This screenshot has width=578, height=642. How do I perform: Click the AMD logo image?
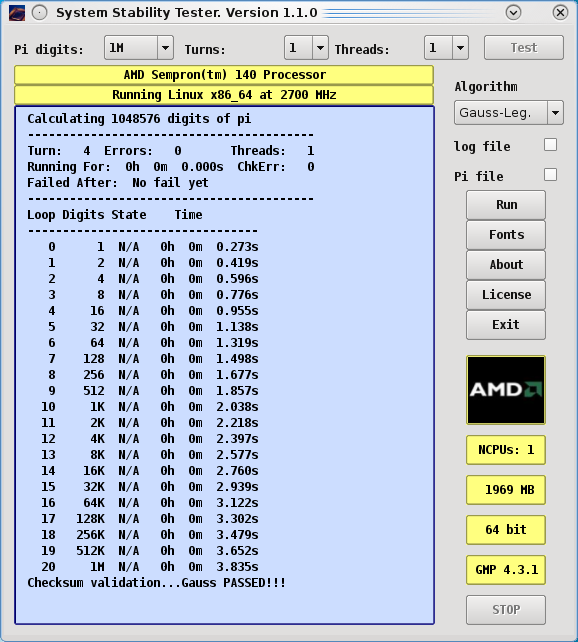pos(506,390)
